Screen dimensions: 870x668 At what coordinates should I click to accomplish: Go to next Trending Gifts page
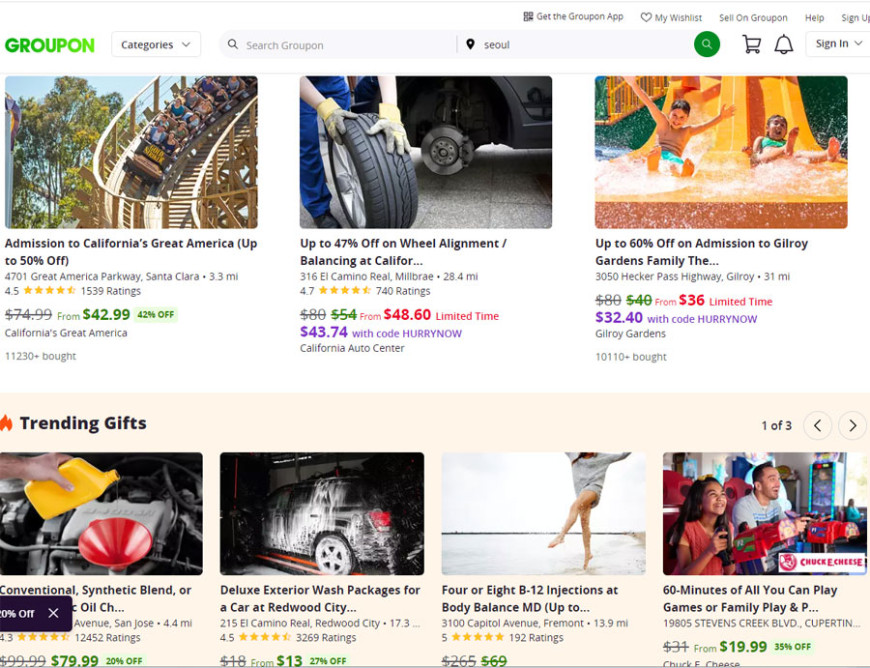click(x=852, y=426)
